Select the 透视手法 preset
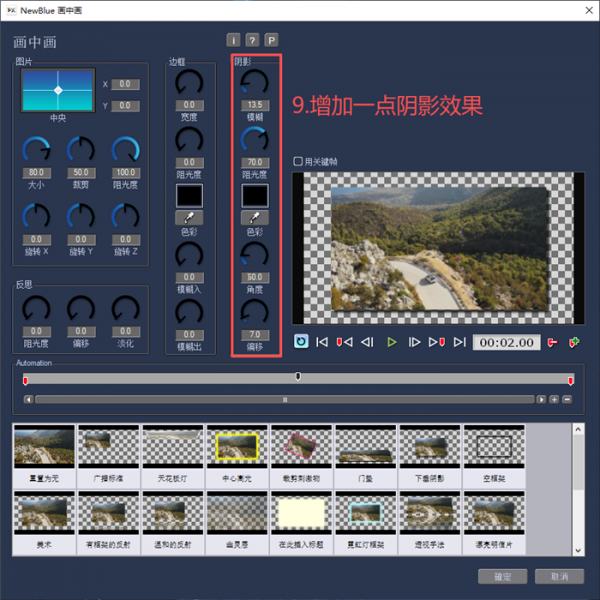 pyautogui.click(x=430, y=522)
